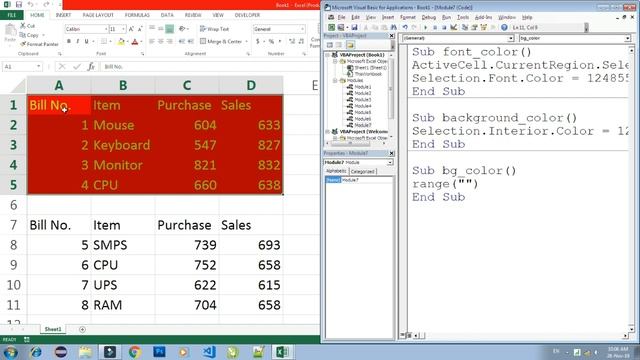Image resolution: width=640 pixels, height=360 pixels.
Task: Click View Code icon in Project panel
Action: coord(330,45)
